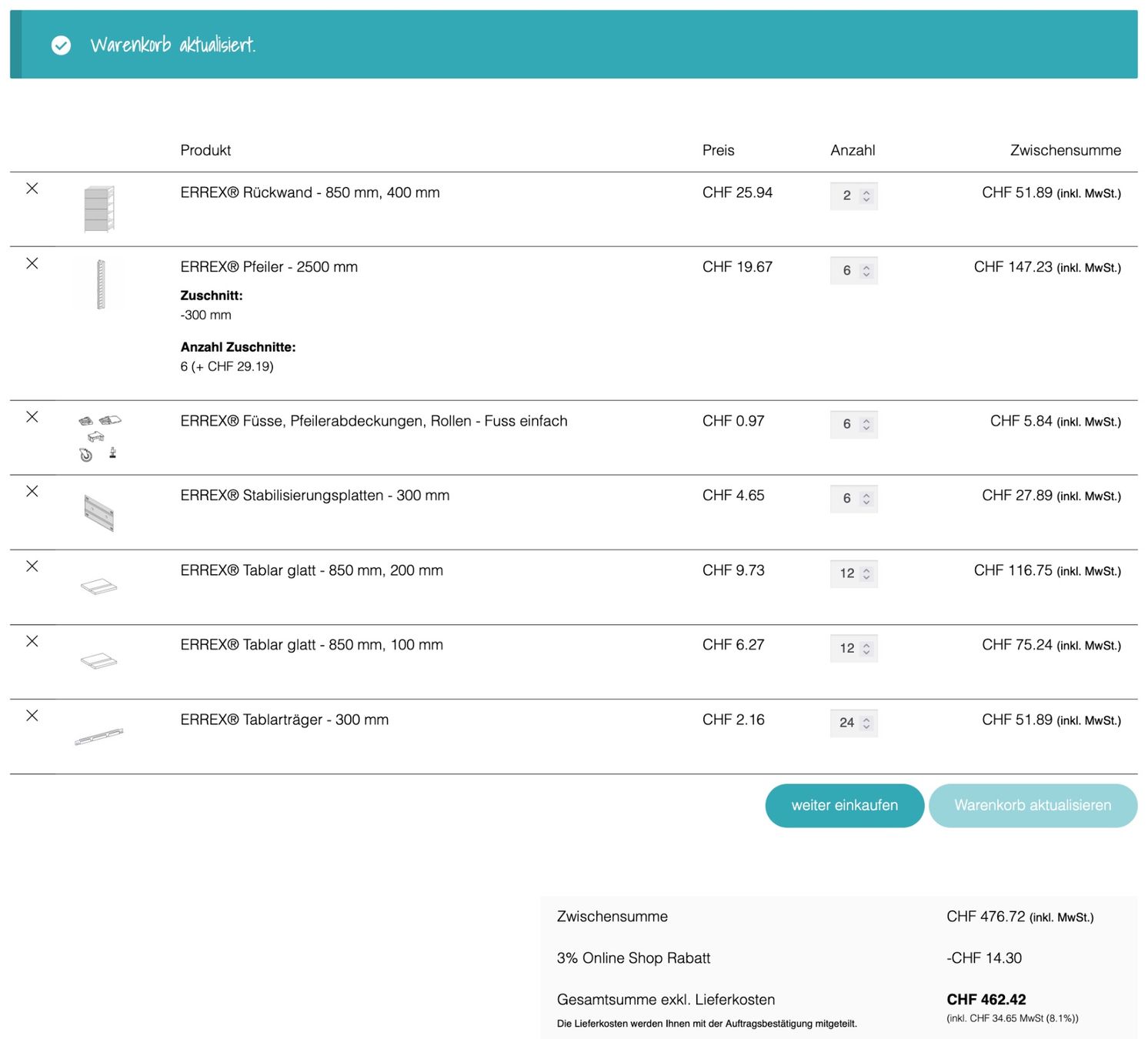Click Warenkorb aktualisieren button
1148x1039 pixels.
click(x=1033, y=806)
